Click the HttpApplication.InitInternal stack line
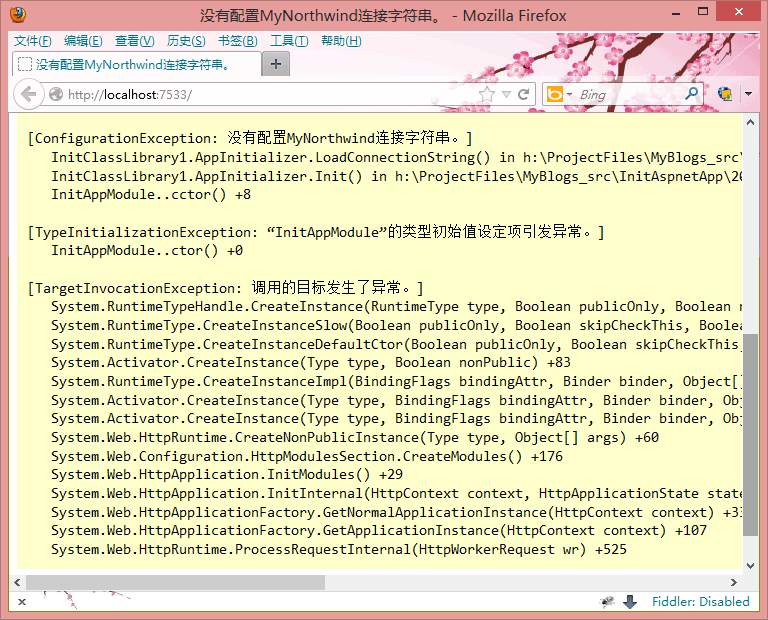The height and width of the screenshot is (620, 768). click(x=397, y=493)
